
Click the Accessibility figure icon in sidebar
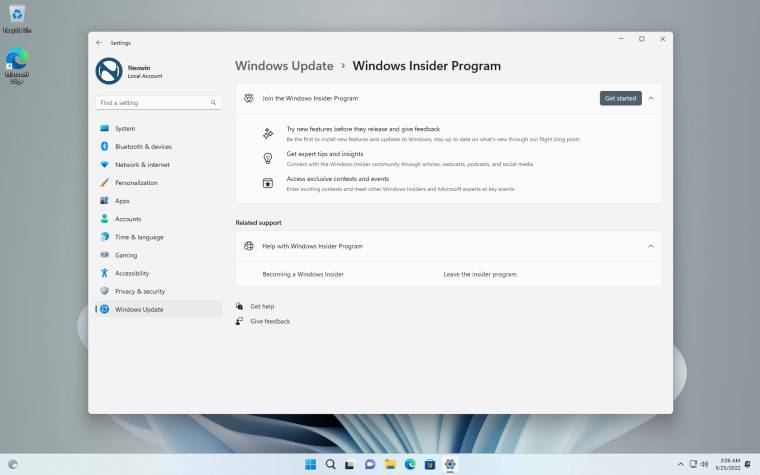[x=104, y=273]
